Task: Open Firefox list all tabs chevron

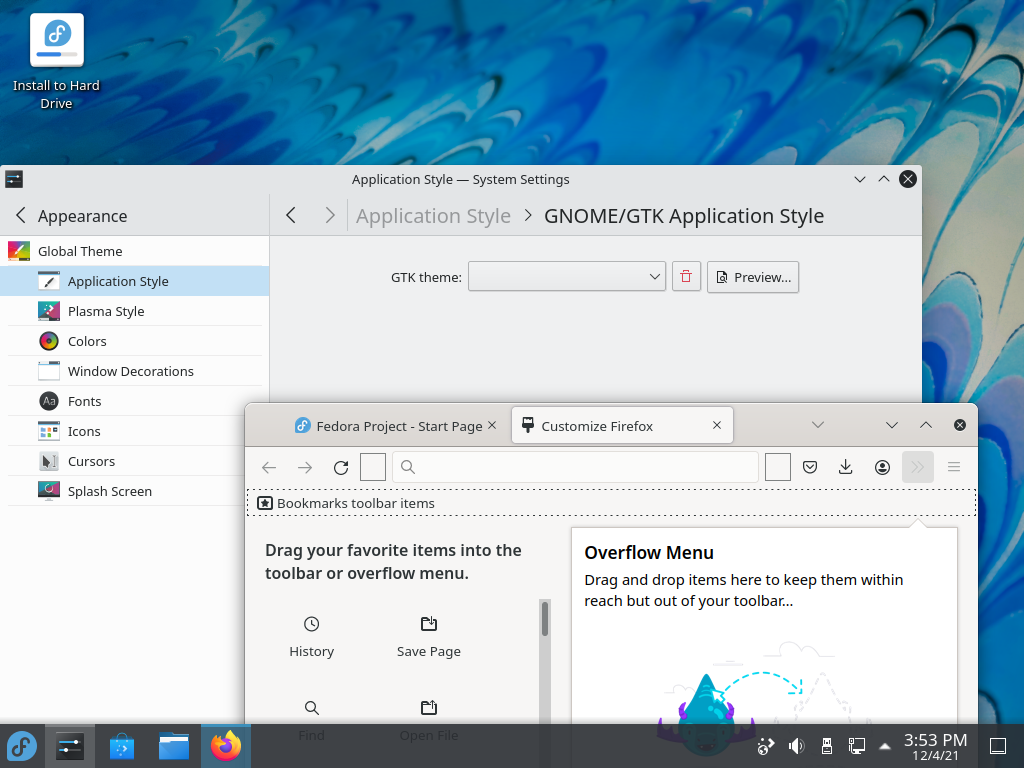Action: [818, 425]
